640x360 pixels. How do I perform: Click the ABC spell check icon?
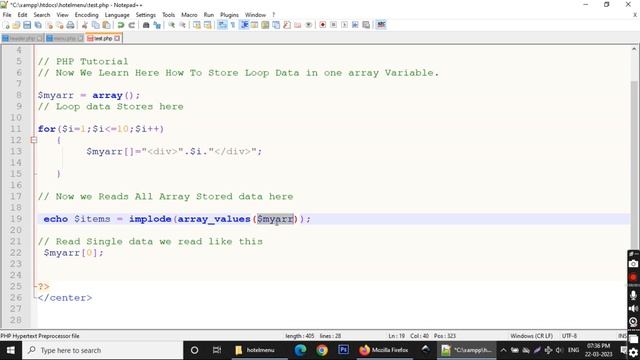(x=381, y=25)
